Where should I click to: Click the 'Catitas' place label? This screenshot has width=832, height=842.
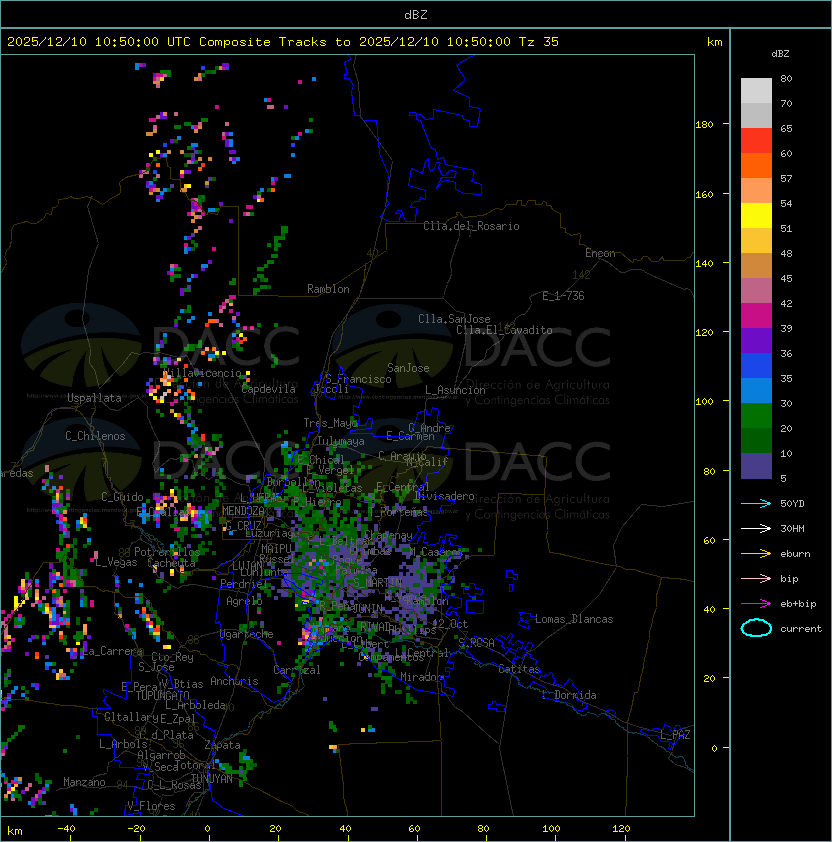point(519,669)
